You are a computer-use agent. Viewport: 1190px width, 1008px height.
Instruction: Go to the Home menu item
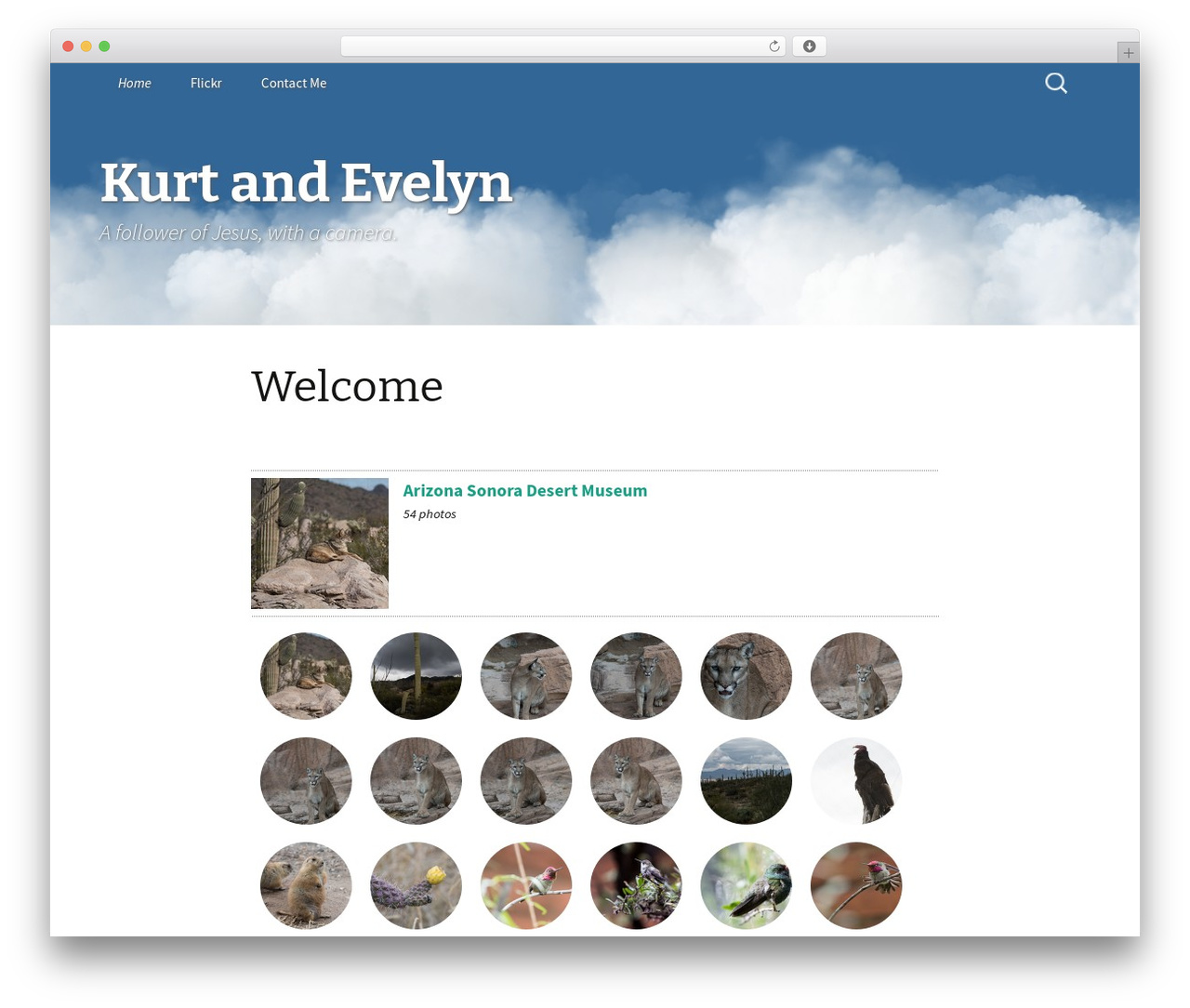(x=135, y=84)
